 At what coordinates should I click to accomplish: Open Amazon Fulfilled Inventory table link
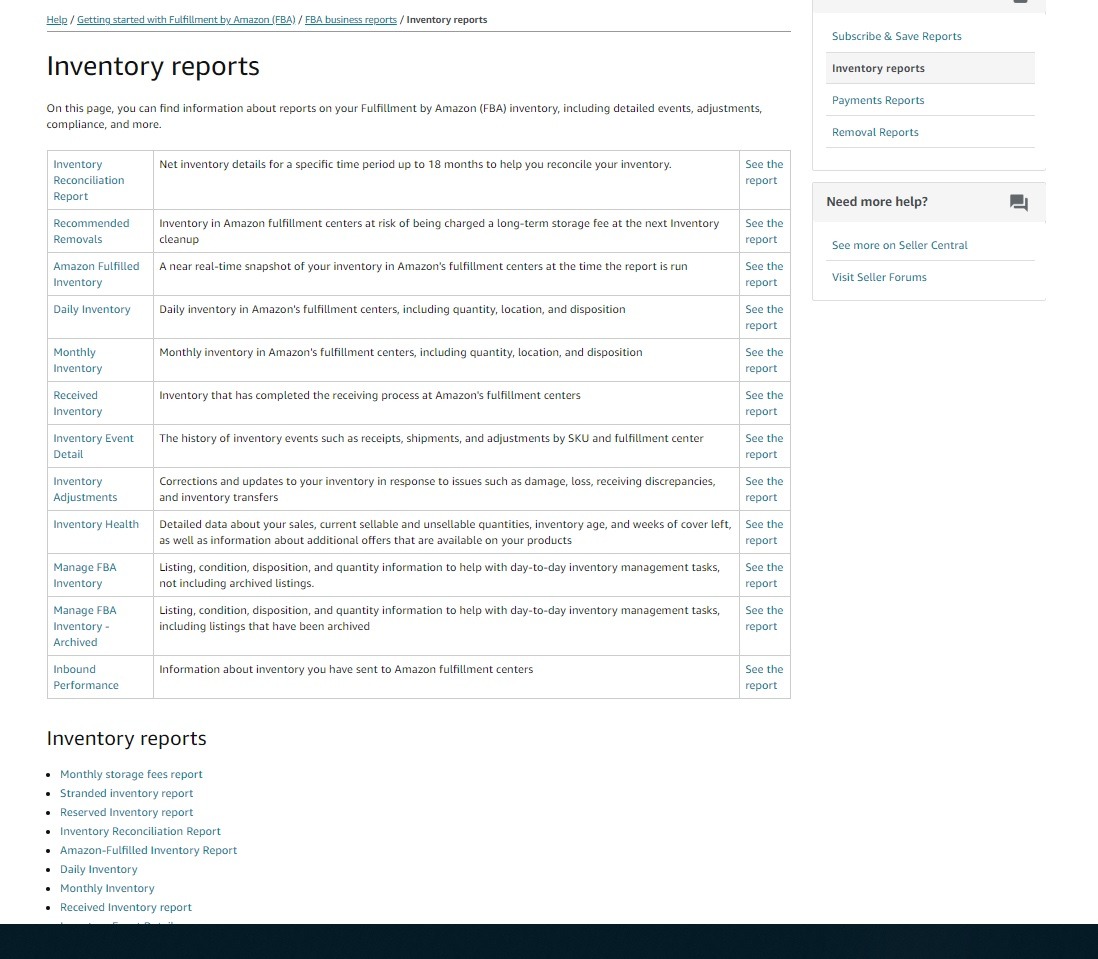(x=96, y=274)
